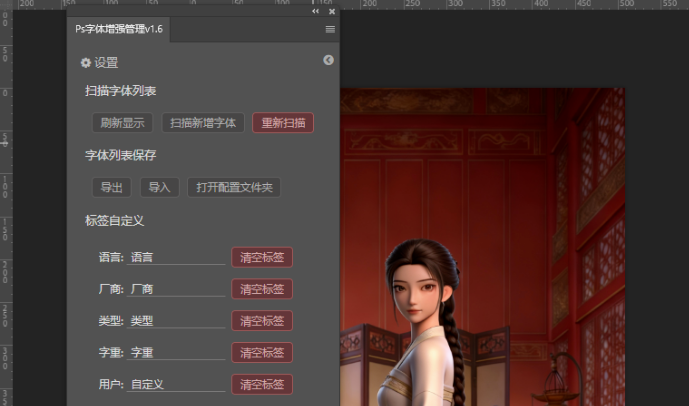The width and height of the screenshot is (689, 406).
Task: Select the Ps字体增强管理v1.6 tab
Action: click(x=119, y=30)
